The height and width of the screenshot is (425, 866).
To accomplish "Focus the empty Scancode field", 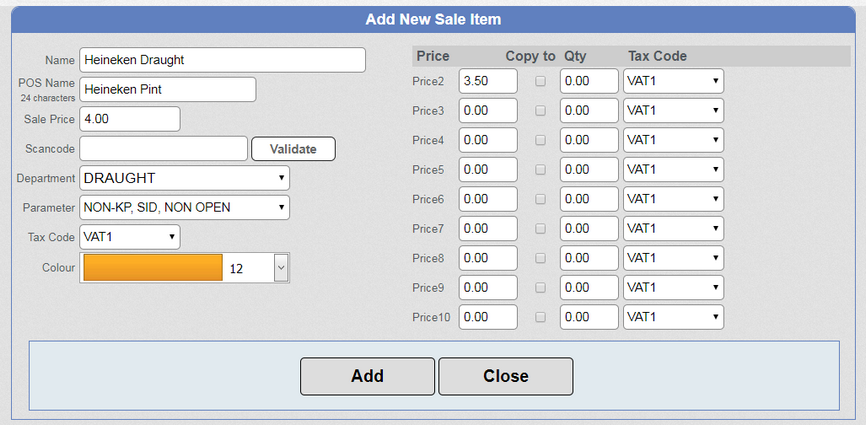I will (163, 149).
